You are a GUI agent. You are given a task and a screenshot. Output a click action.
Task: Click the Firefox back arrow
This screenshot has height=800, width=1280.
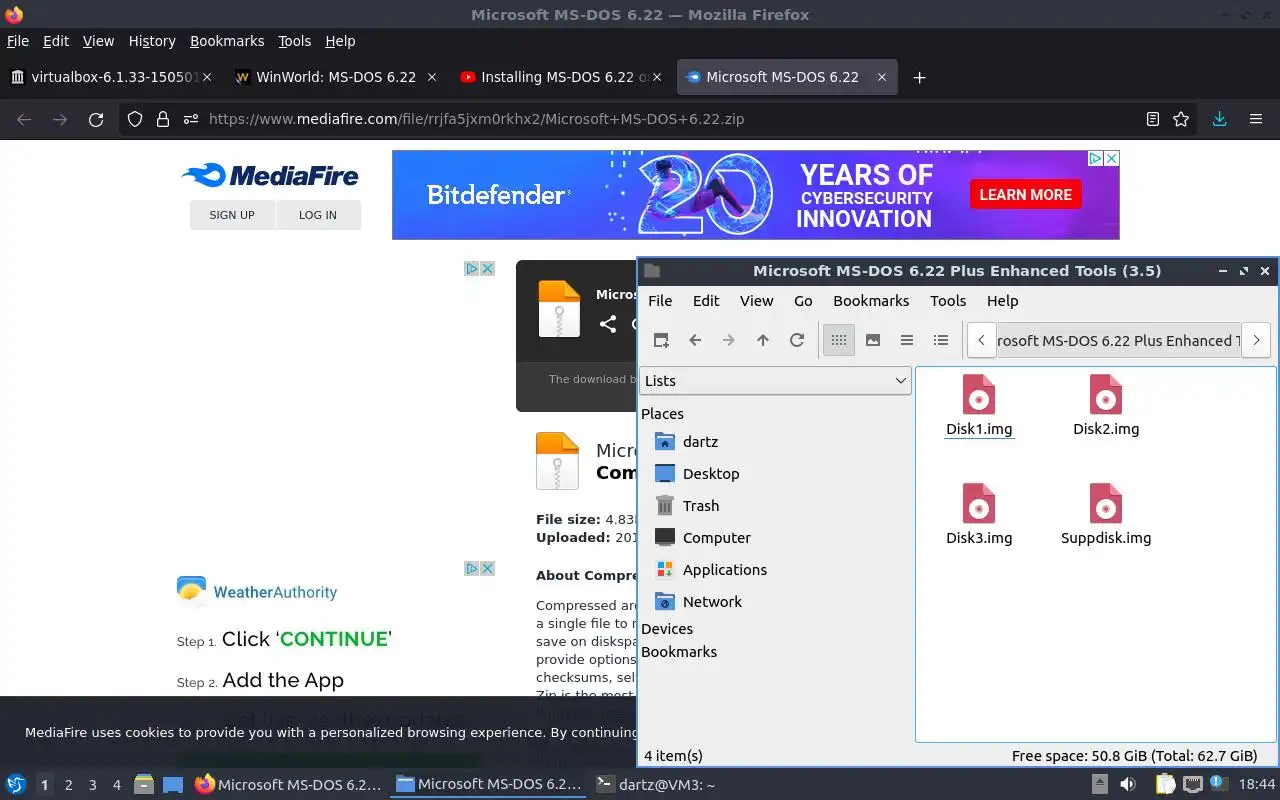pos(24,119)
